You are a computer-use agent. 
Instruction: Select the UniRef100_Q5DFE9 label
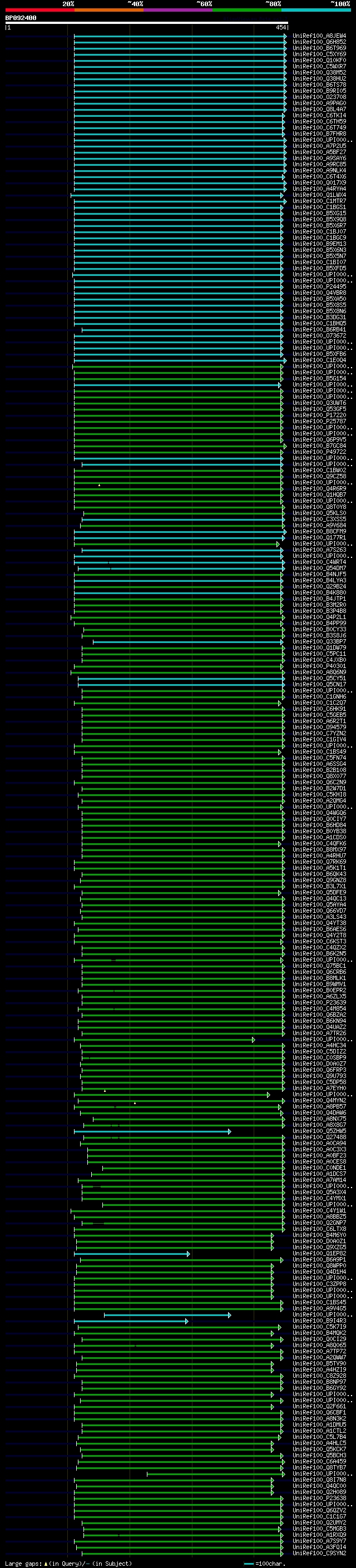(x=319, y=892)
